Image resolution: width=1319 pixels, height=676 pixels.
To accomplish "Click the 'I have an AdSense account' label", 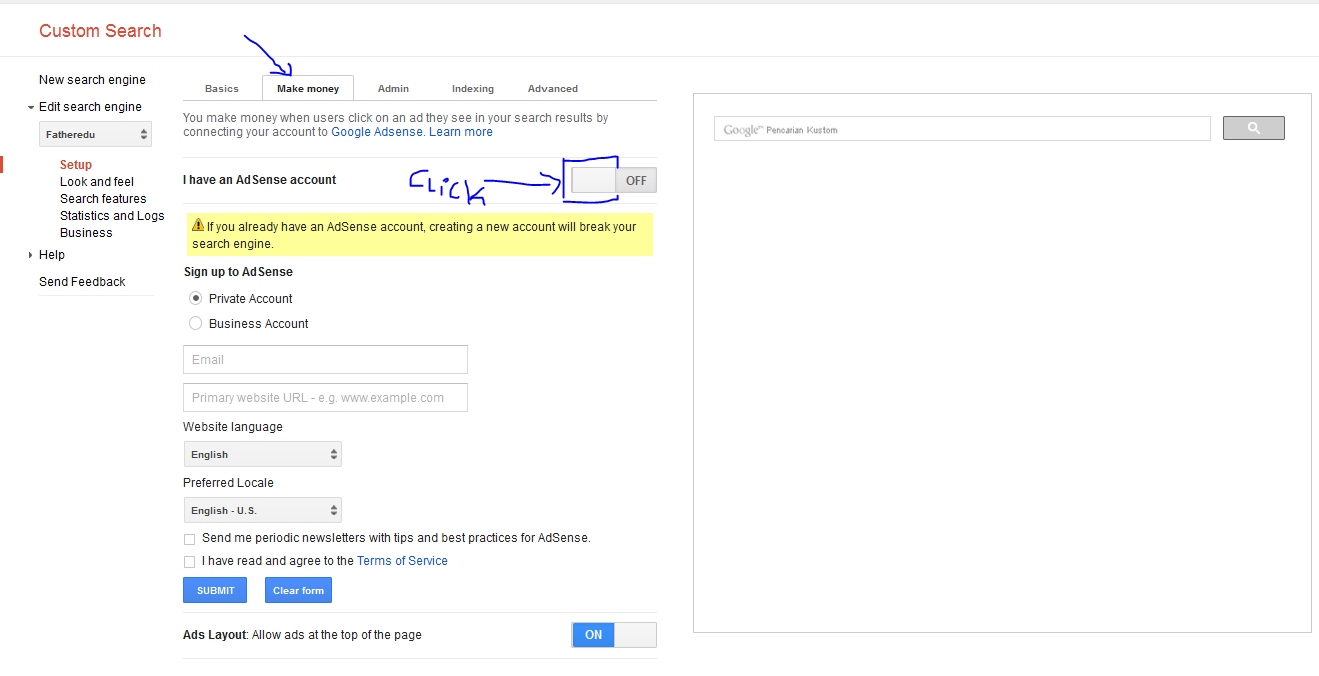I will [x=260, y=180].
